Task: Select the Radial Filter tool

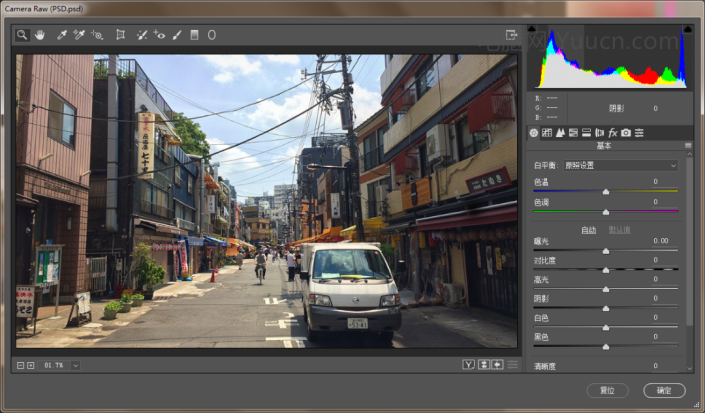Action: point(211,35)
